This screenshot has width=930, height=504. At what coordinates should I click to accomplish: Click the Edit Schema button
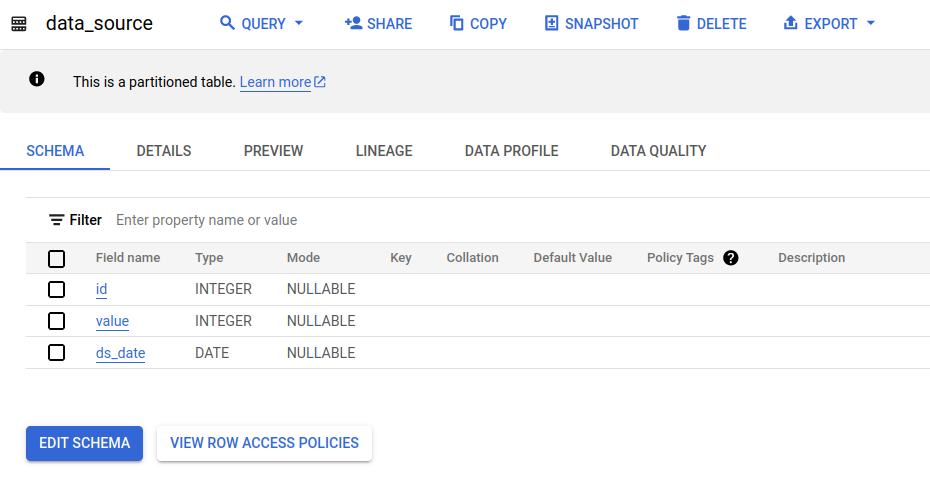coord(84,443)
